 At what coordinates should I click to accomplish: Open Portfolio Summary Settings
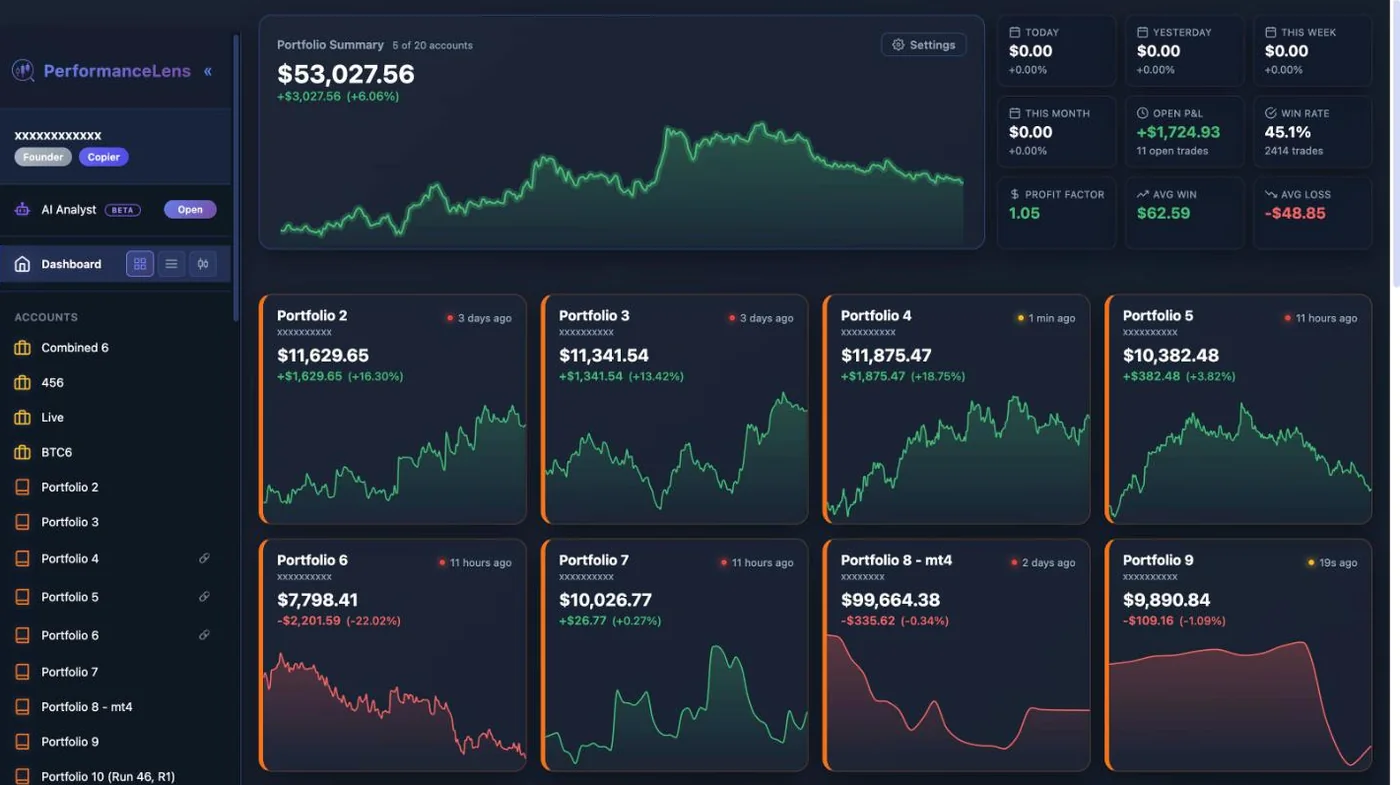tap(923, 45)
